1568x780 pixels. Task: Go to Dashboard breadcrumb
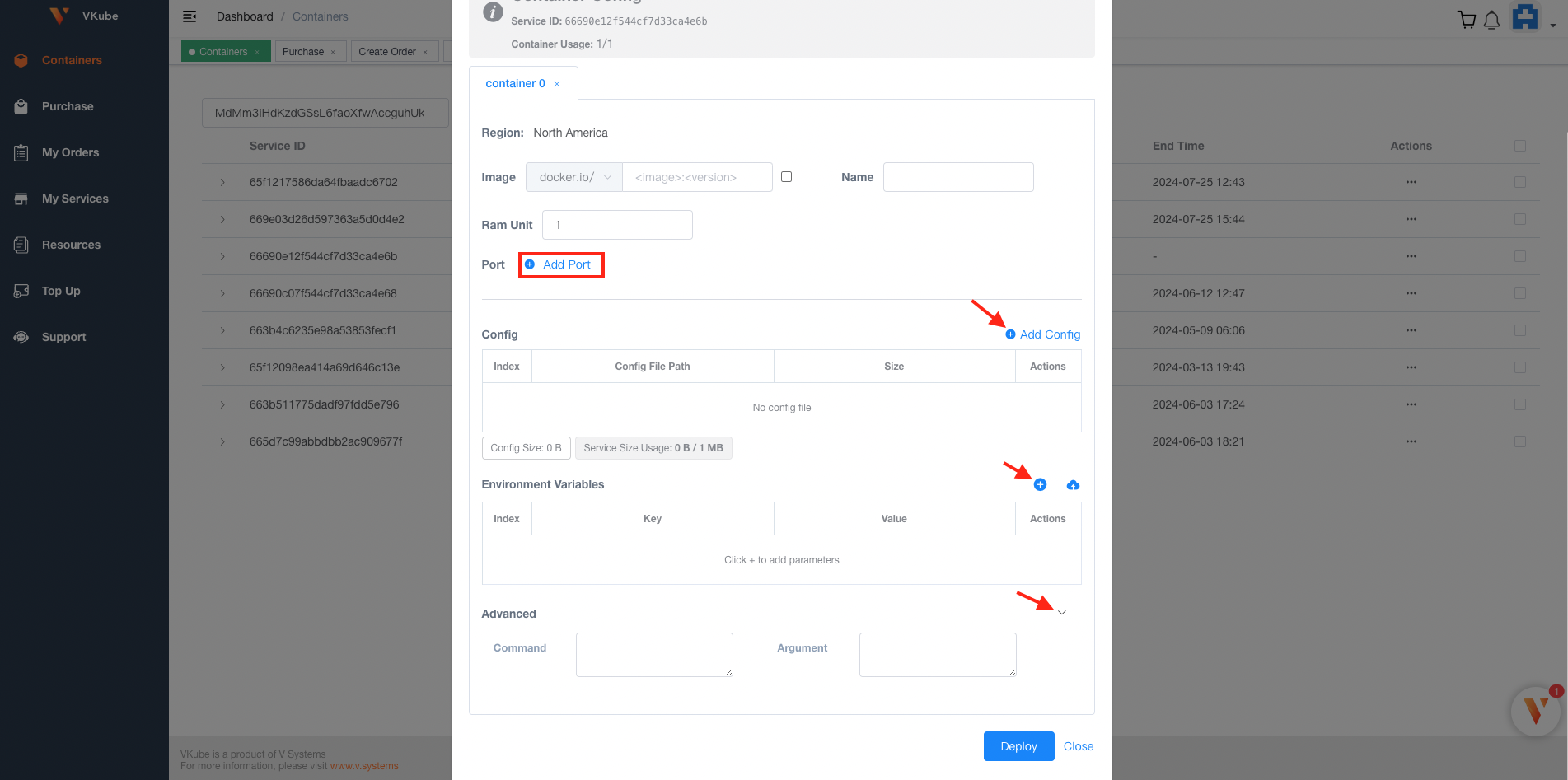pos(245,16)
